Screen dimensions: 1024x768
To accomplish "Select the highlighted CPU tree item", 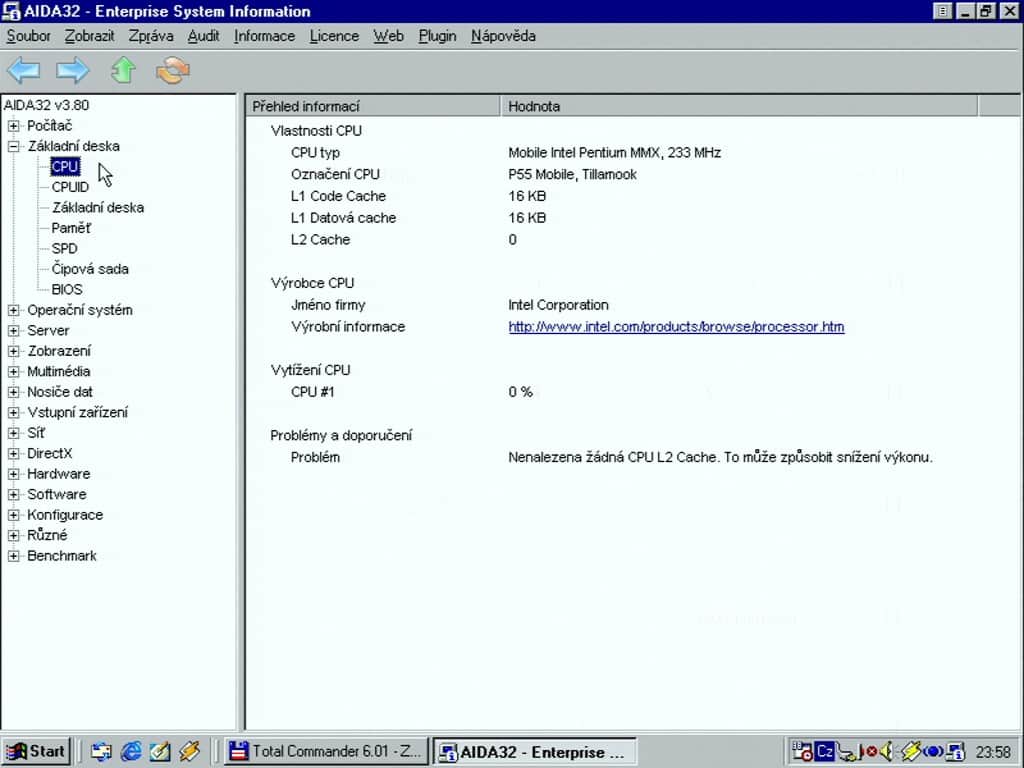I will click(65, 167).
